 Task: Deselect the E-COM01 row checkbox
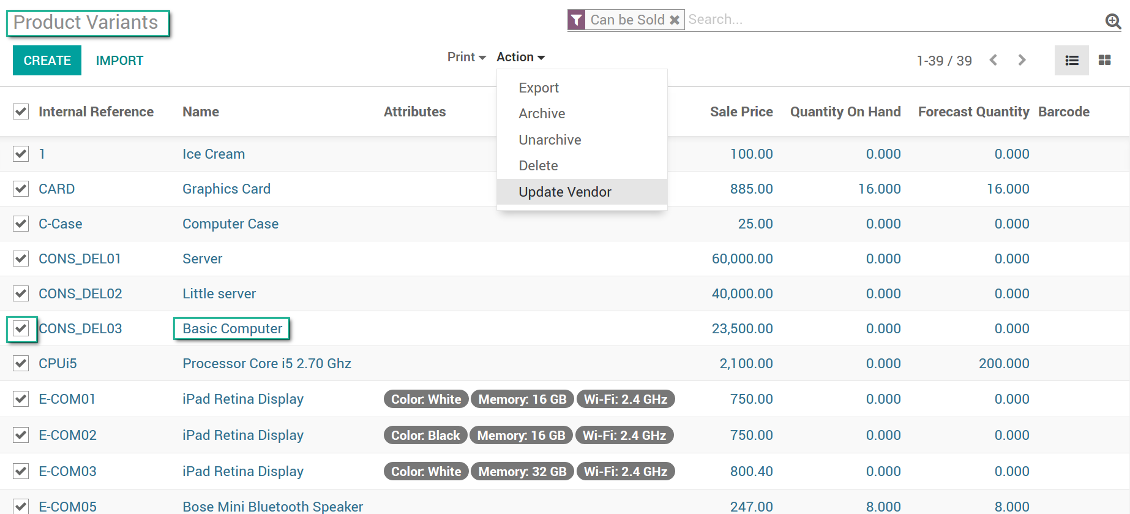21,399
